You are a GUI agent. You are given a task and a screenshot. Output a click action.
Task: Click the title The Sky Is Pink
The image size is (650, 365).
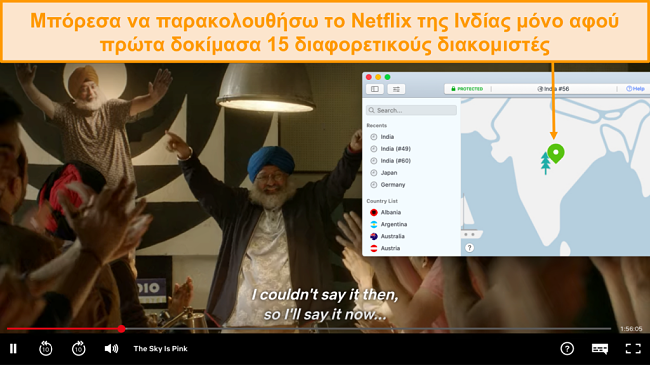pyautogui.click(x=160, y=348)
